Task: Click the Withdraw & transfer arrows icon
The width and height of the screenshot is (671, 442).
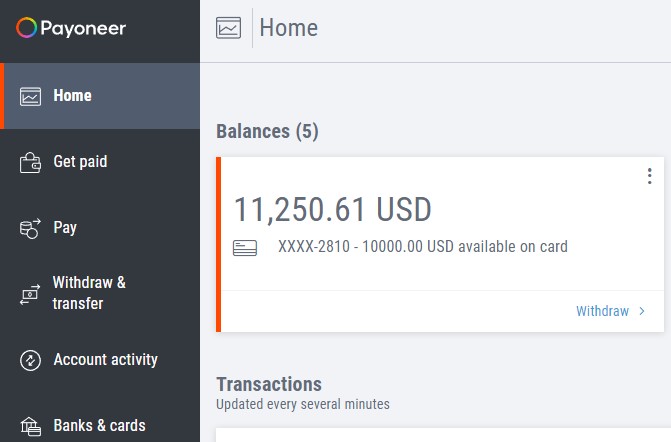Action: click(x=30, y=294)
